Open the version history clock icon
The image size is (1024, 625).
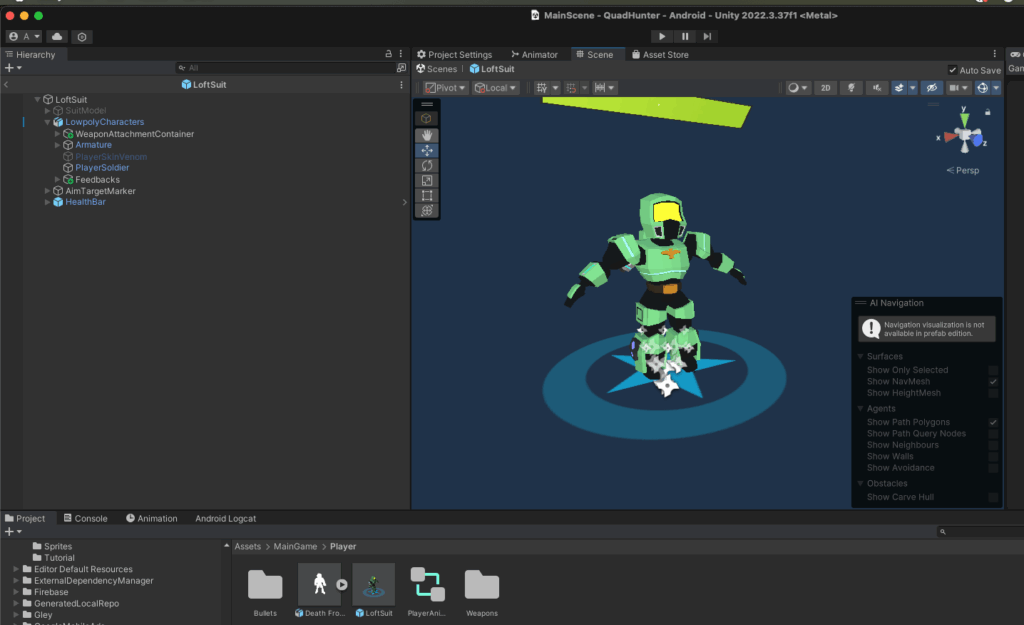tap(82, 37)
